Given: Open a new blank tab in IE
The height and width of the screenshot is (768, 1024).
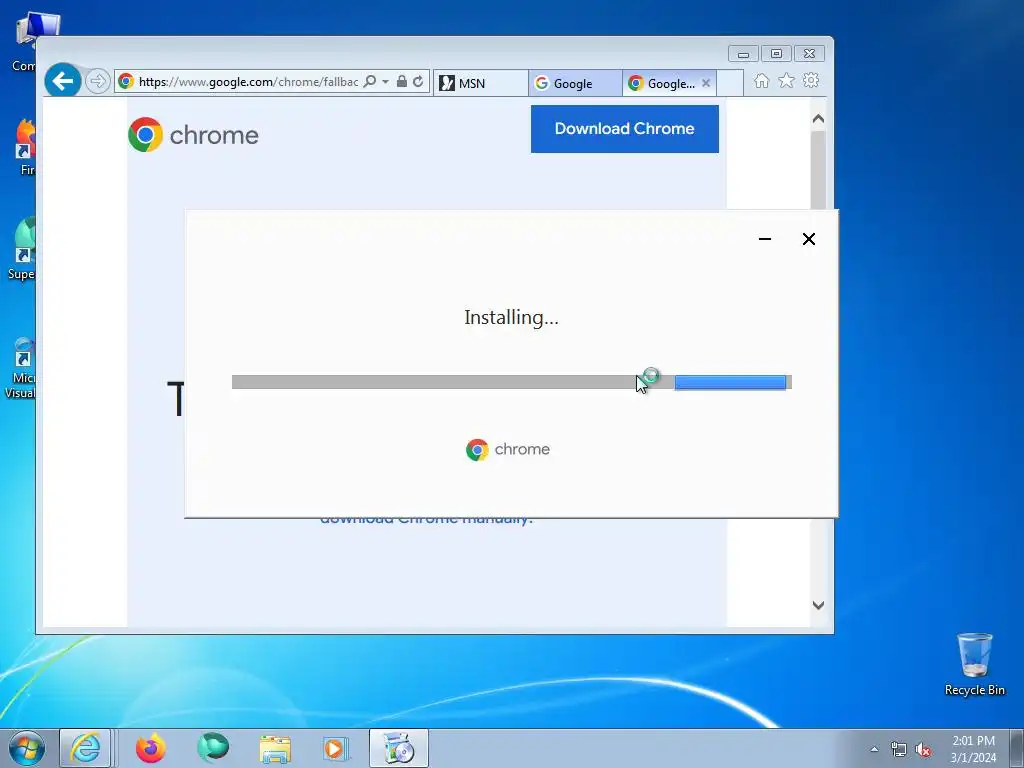Looking at the screenshot, I should click(730, 83).
